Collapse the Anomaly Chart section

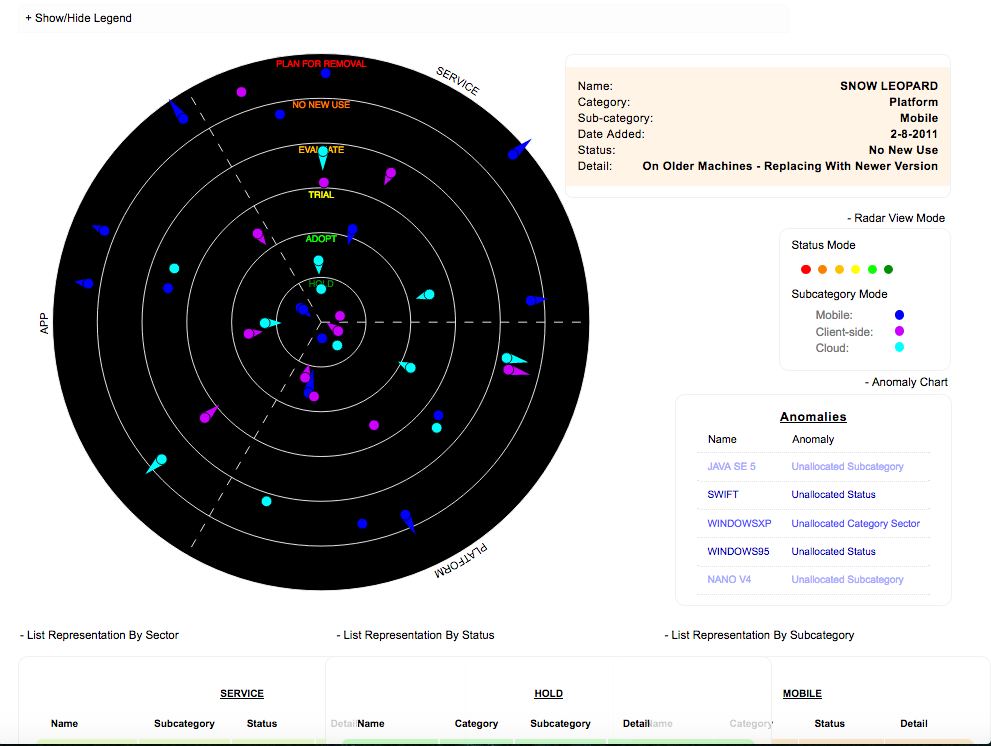point(906,382)
